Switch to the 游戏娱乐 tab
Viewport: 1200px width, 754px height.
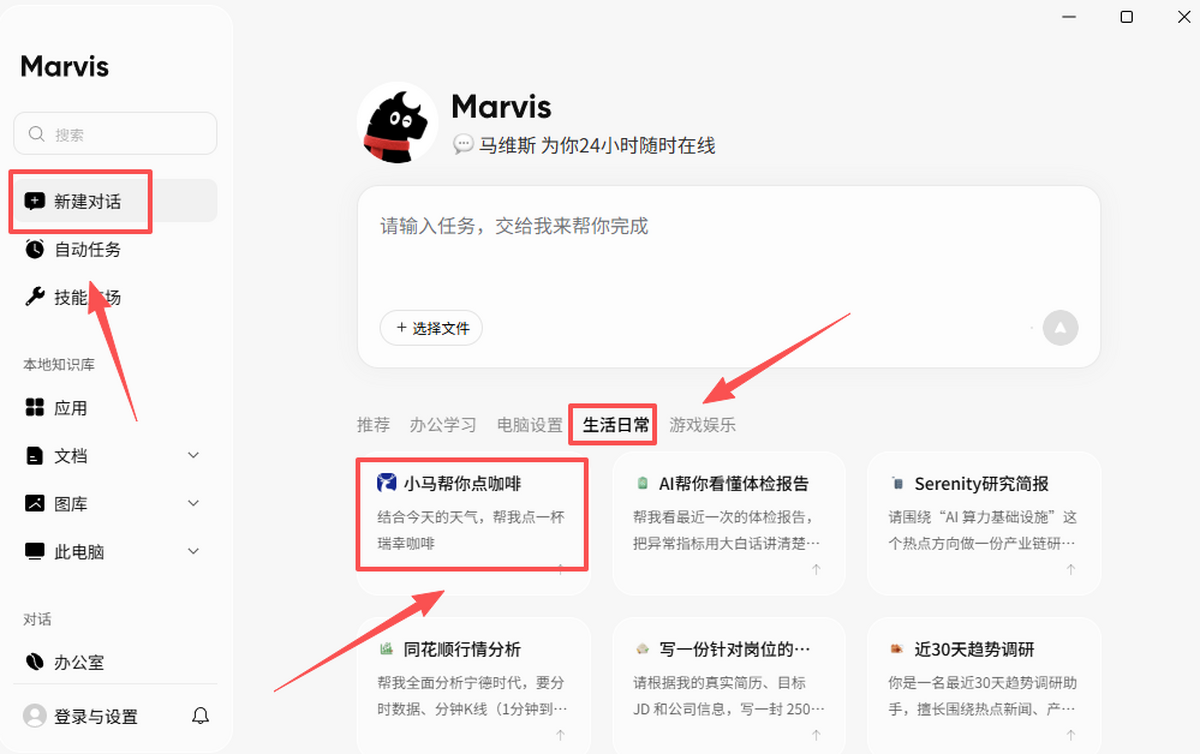703,425
